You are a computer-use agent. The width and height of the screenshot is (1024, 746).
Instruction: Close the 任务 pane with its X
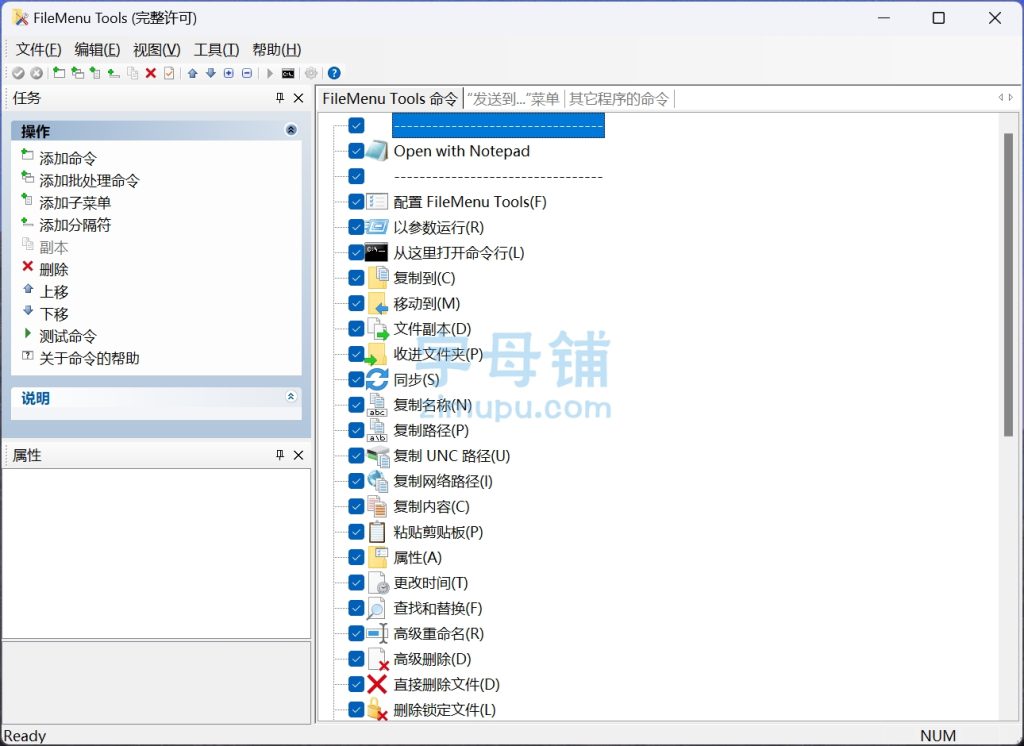click(x=298, y=98)
